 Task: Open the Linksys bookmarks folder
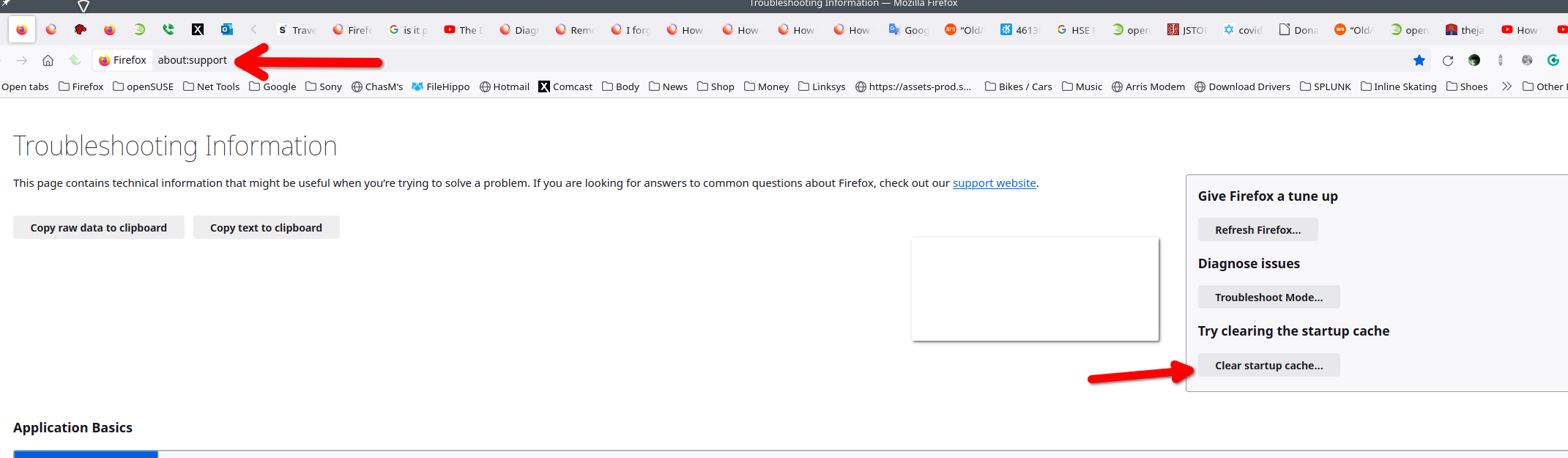pos(822,86)
